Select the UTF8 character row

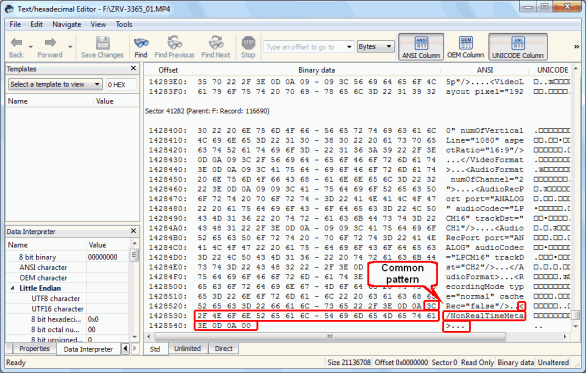(68, 299)
